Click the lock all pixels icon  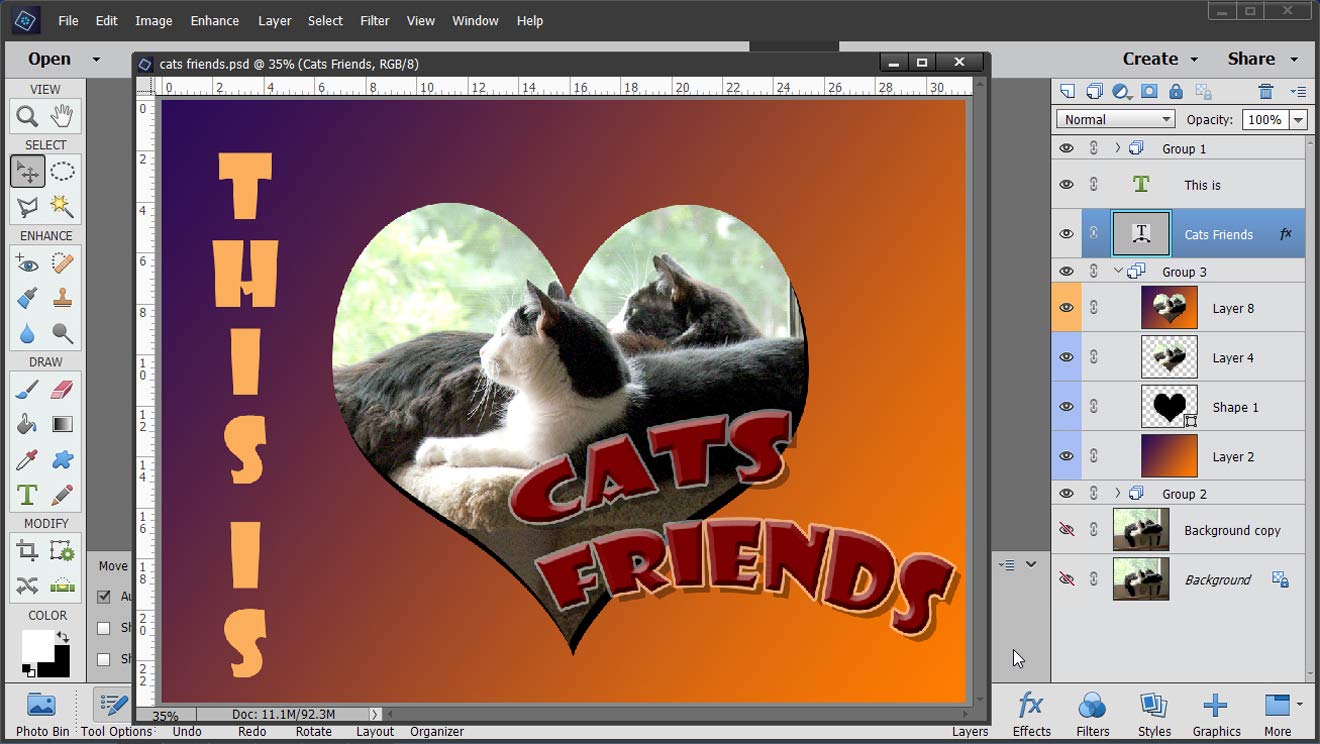(1176, 91)
